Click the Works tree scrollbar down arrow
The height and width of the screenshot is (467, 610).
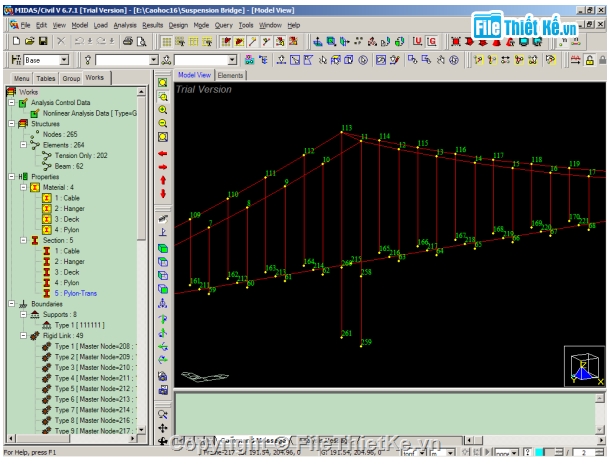click(x=141, y=430)
